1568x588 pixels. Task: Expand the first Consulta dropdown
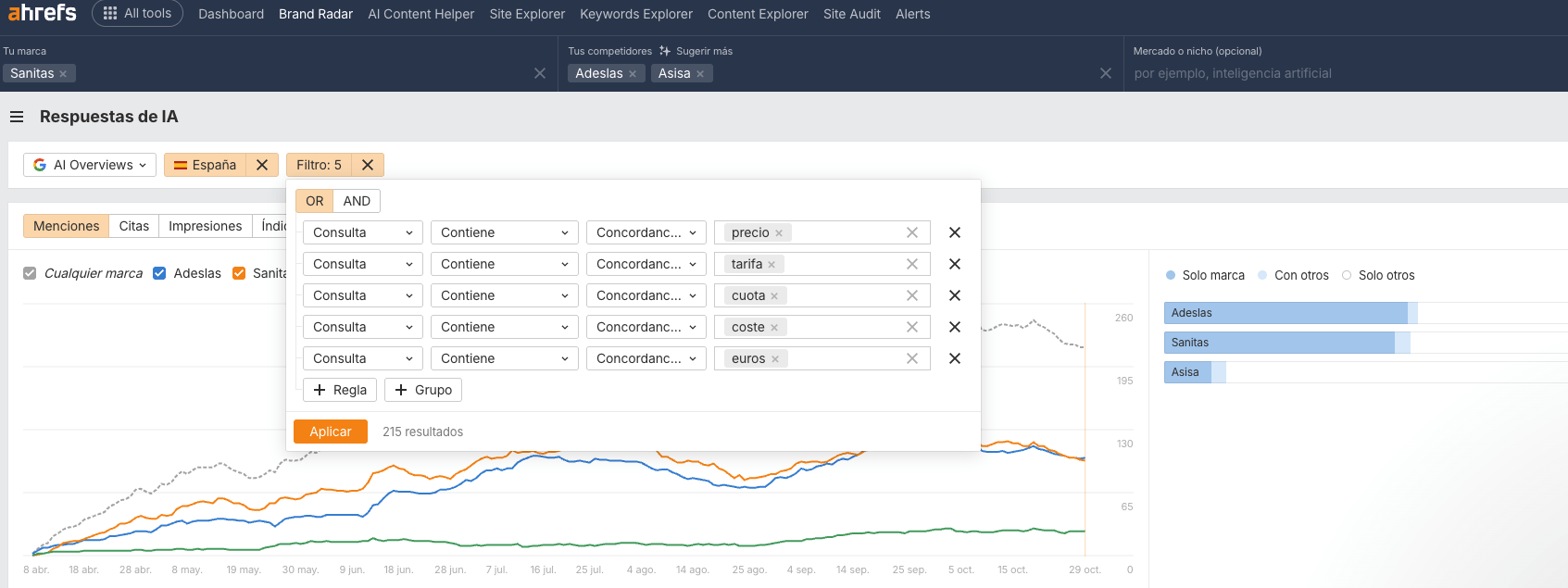[362, 232]
